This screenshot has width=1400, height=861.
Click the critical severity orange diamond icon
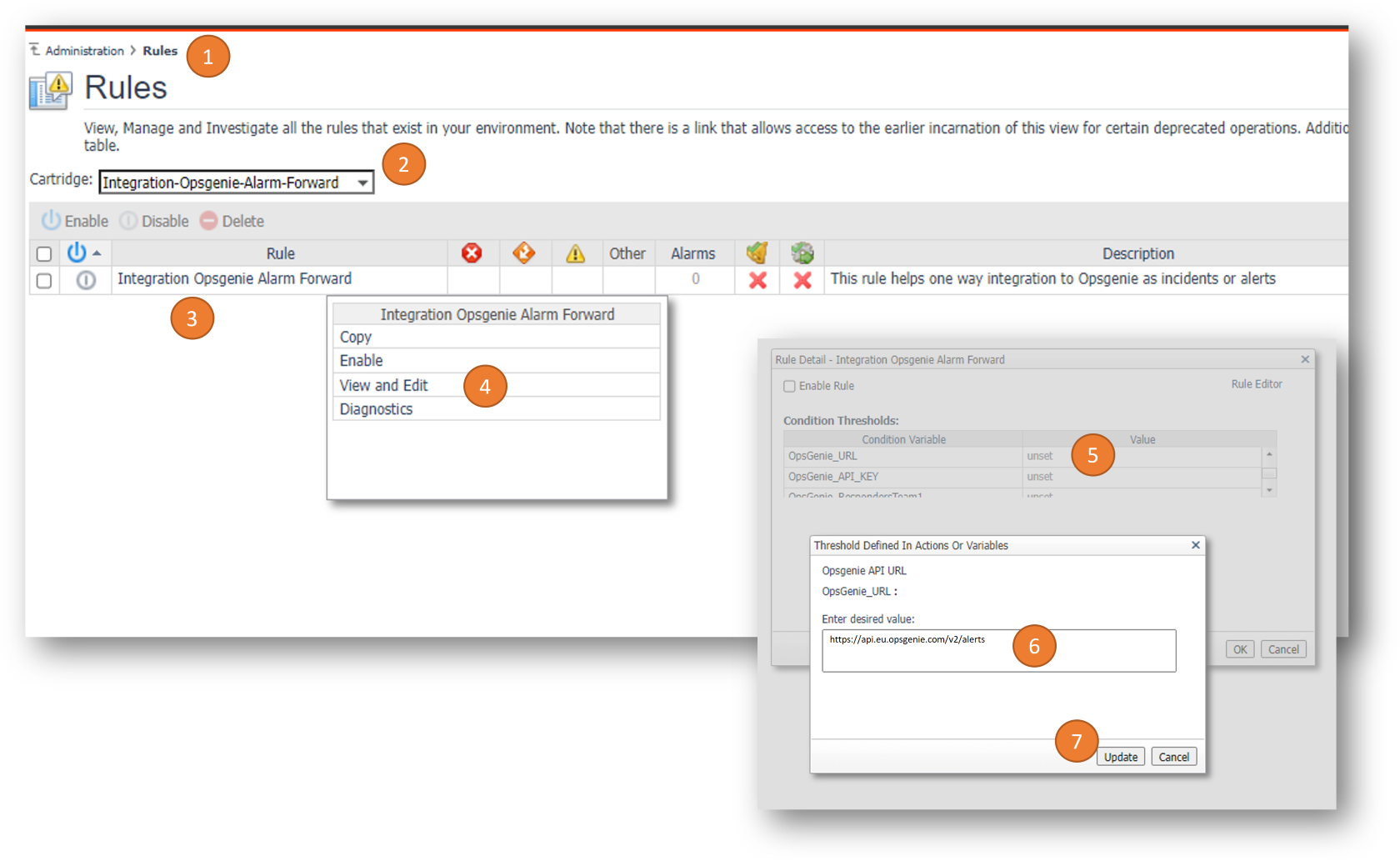(x=523, y=253)
